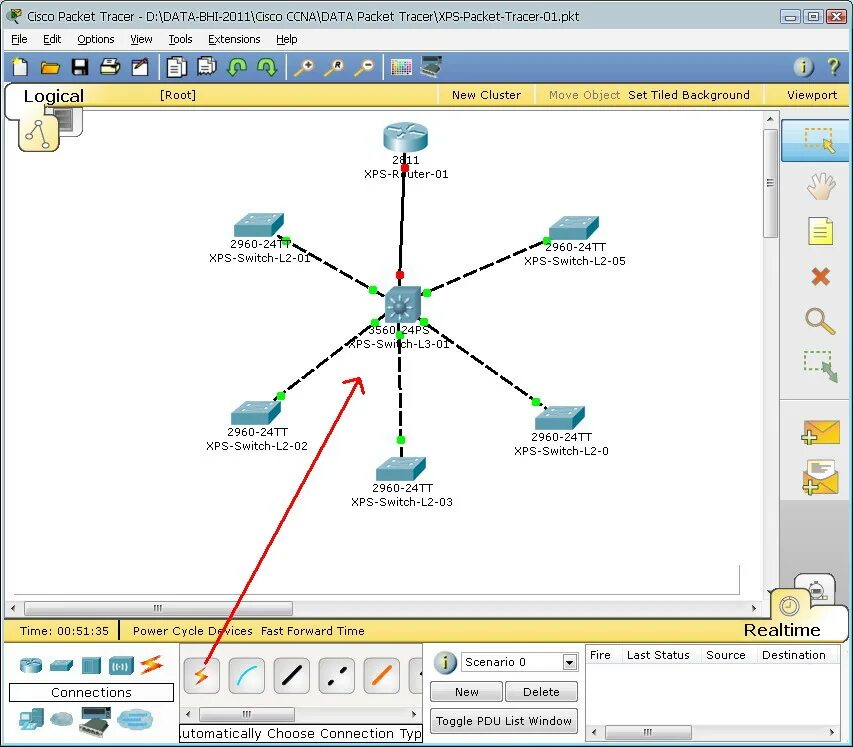Open the drawing palette icon

(401, 67)
